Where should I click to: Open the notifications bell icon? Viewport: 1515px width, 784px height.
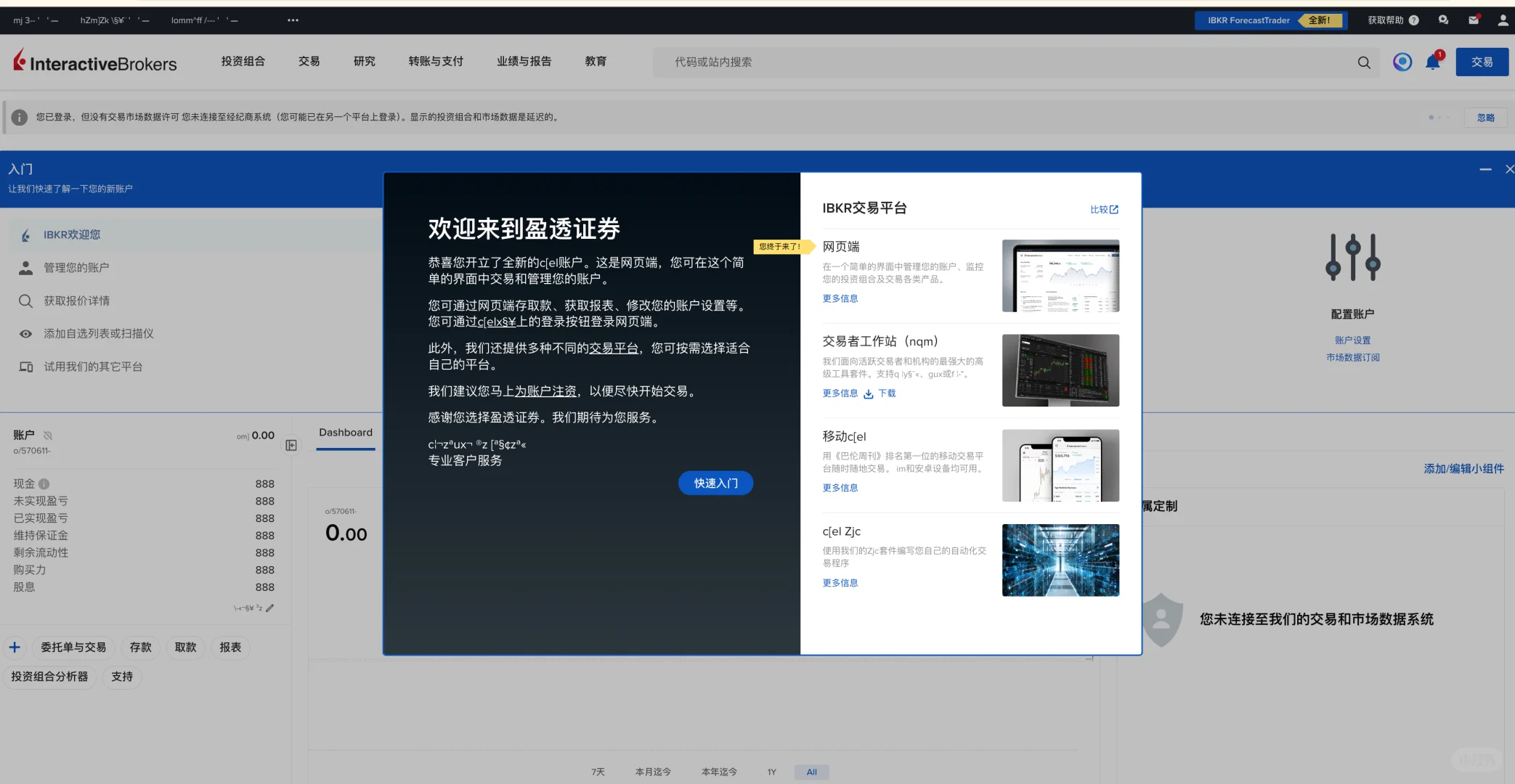coord(1433,62)
